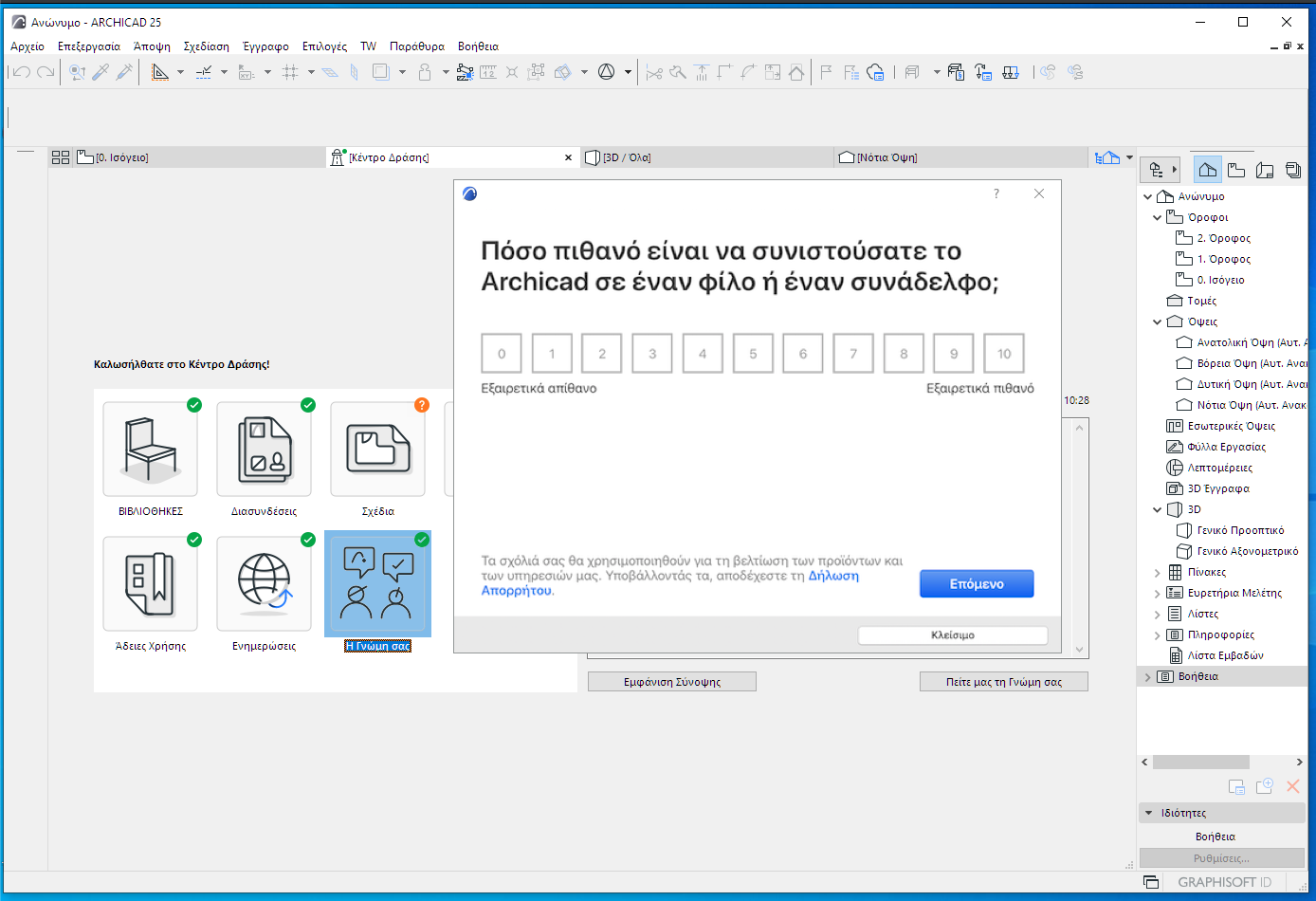Select the Σχέδια drawings tile
The image size is (1316, 901).
(x=378, y=450)
